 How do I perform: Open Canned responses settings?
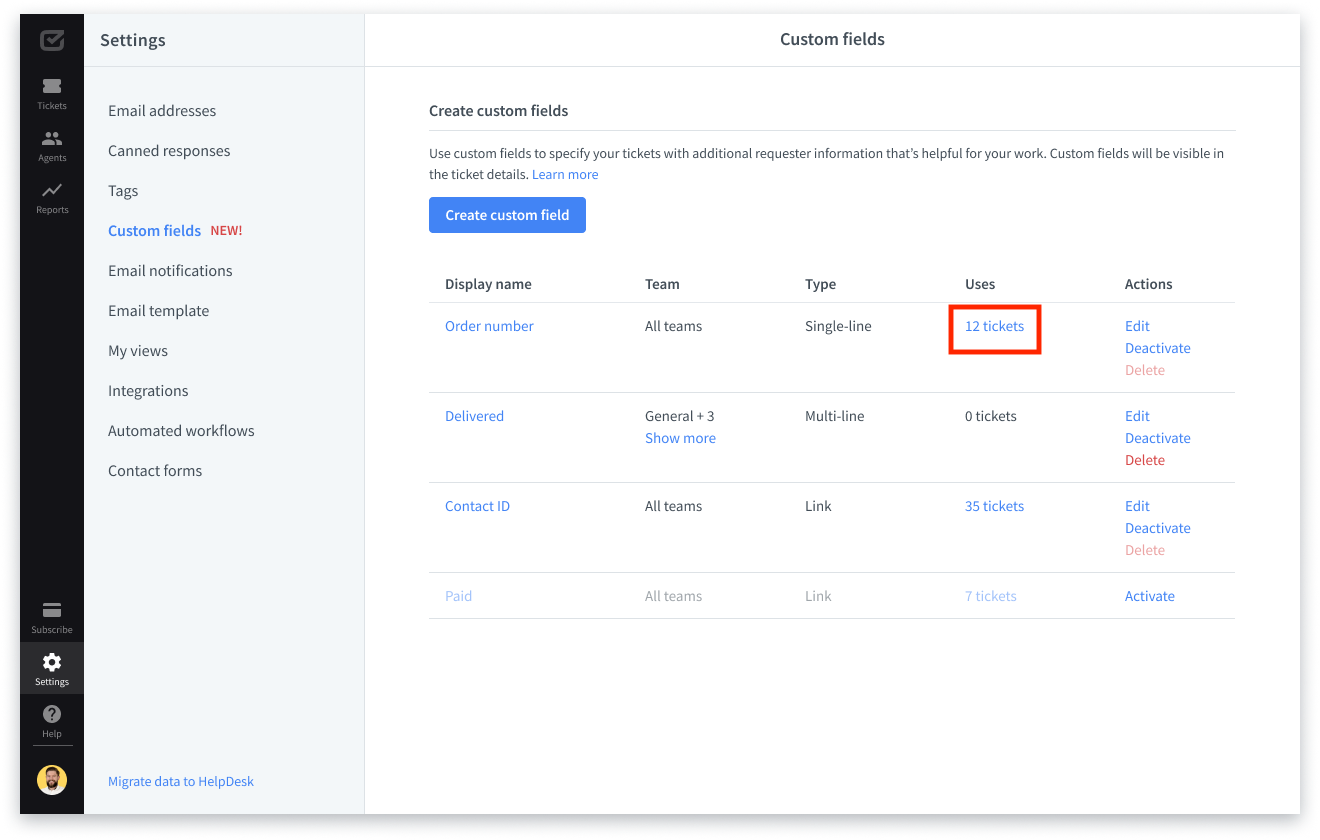point(169,151)
